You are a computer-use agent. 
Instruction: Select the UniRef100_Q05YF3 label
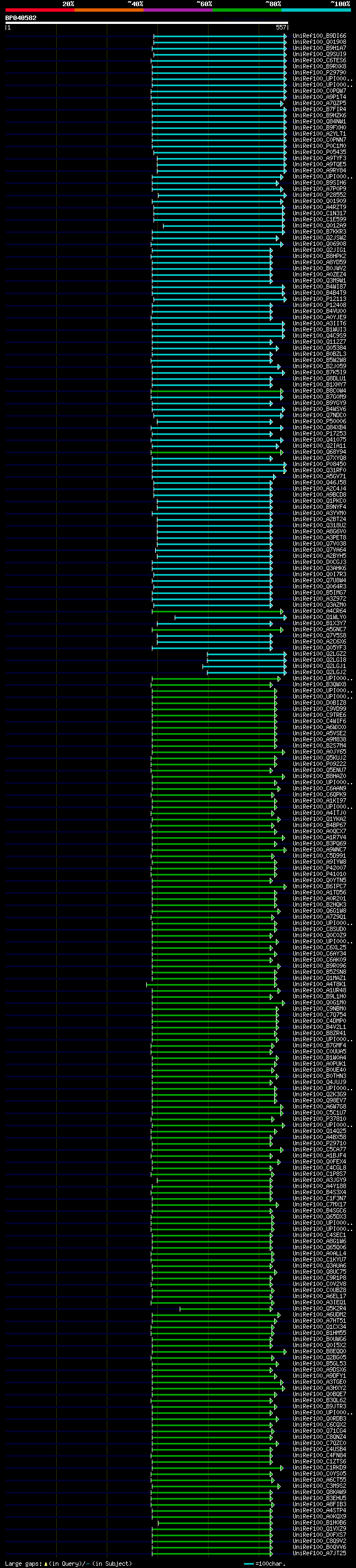click(x=319, y=647)
